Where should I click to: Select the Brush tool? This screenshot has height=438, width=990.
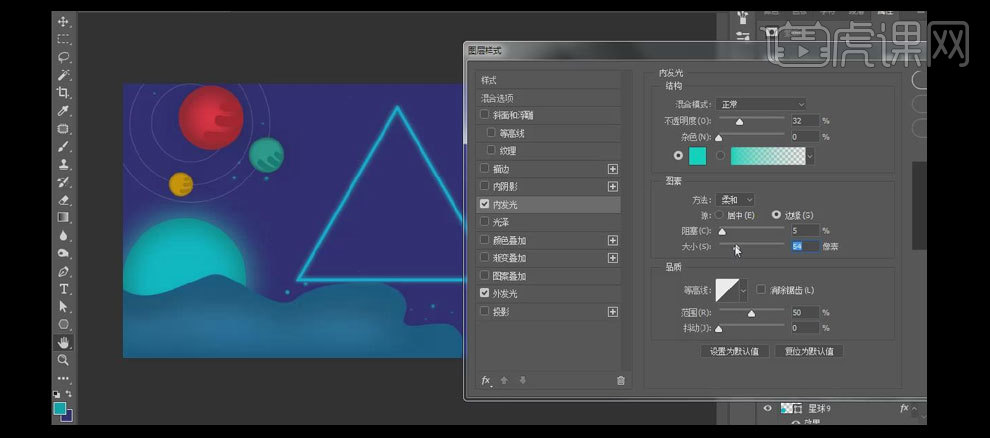coord(63,146)
